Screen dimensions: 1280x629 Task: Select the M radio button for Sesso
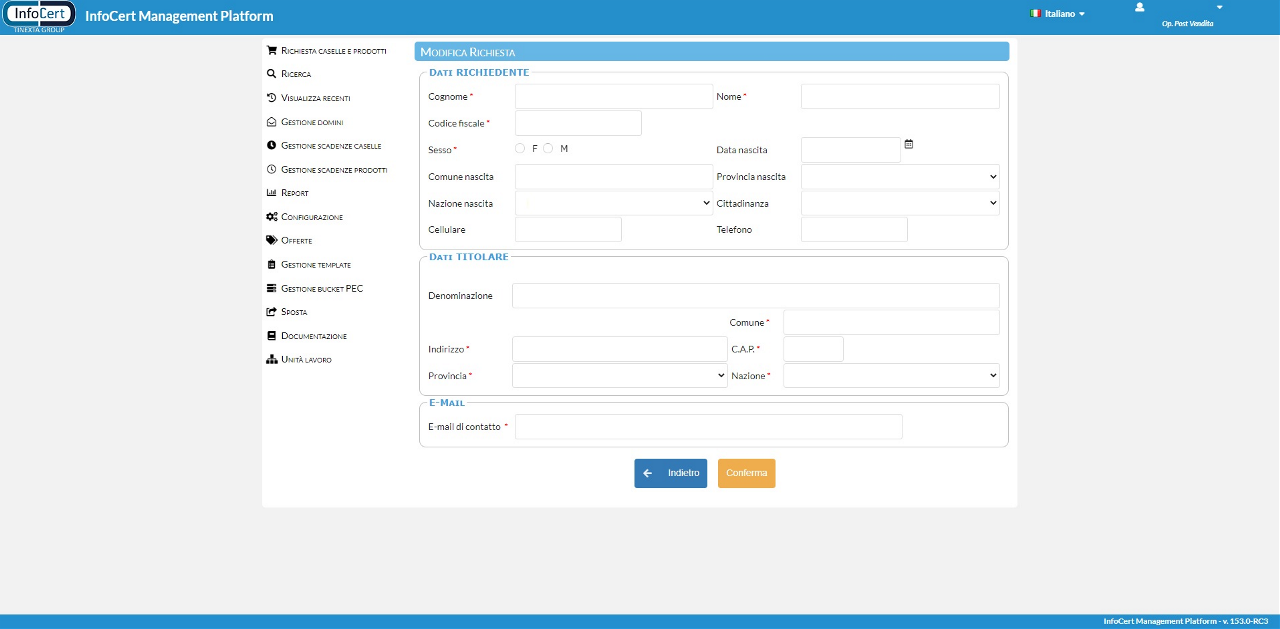point(548,149)
